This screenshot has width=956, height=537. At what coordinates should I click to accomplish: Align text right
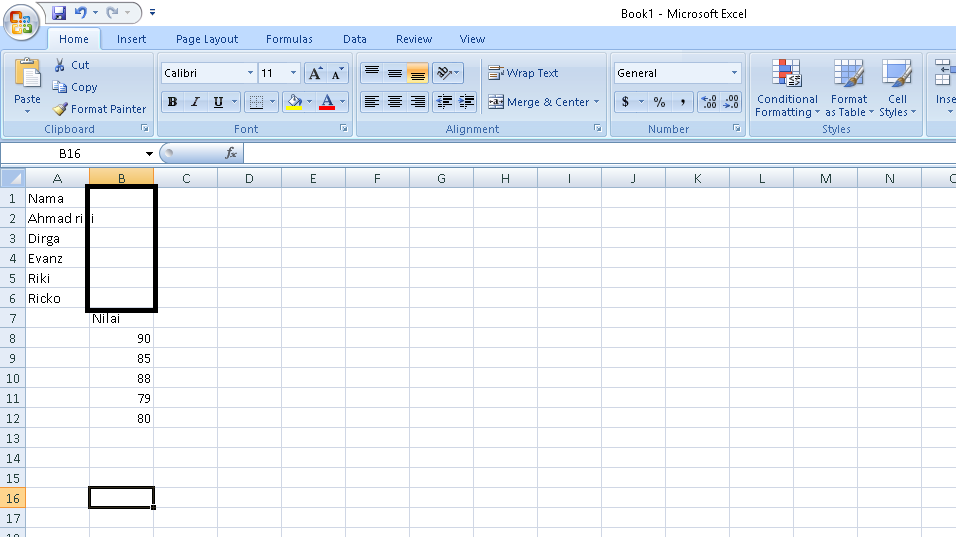coord(418,102)
